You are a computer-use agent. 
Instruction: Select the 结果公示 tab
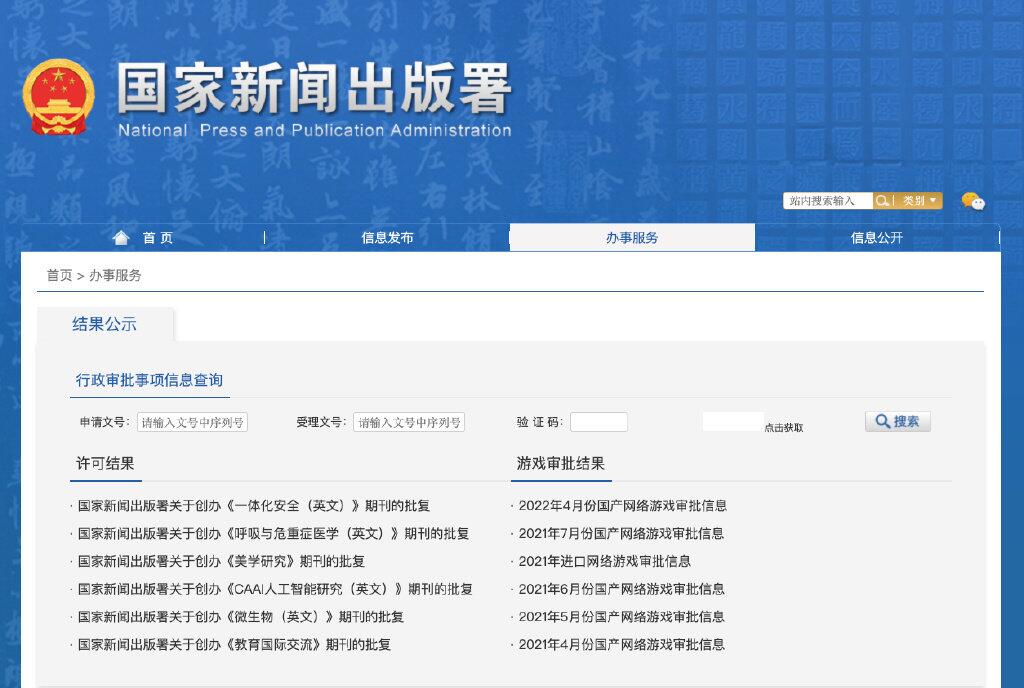(106, 324)
